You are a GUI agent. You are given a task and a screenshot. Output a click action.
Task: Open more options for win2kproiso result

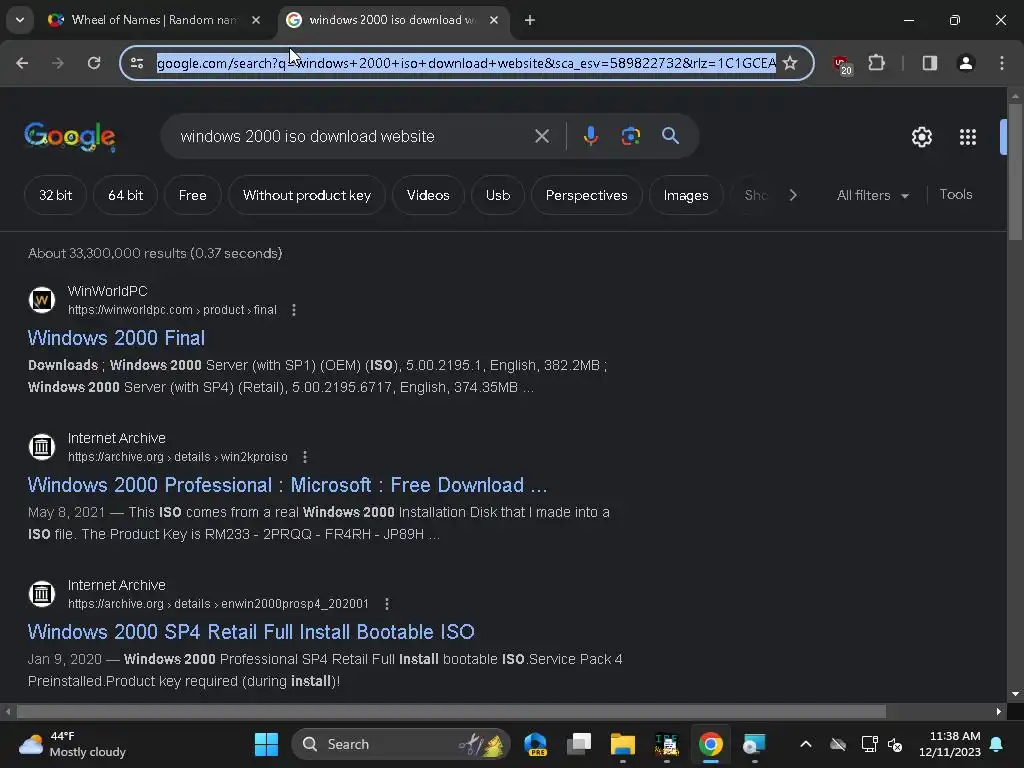305,457
